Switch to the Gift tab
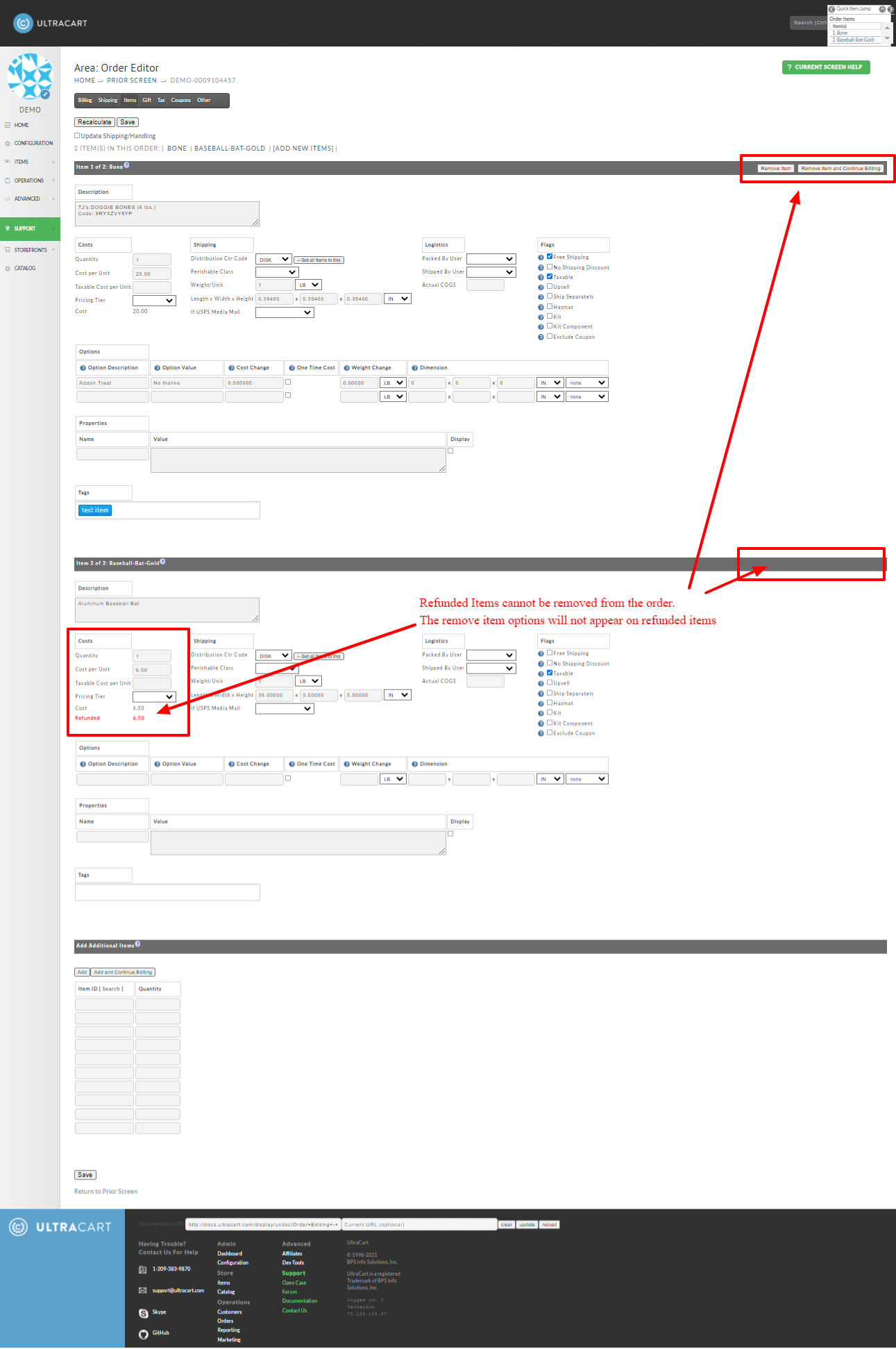Image resolution: width=896 pixels, height=1349 pixels. [x=146, y=101]
